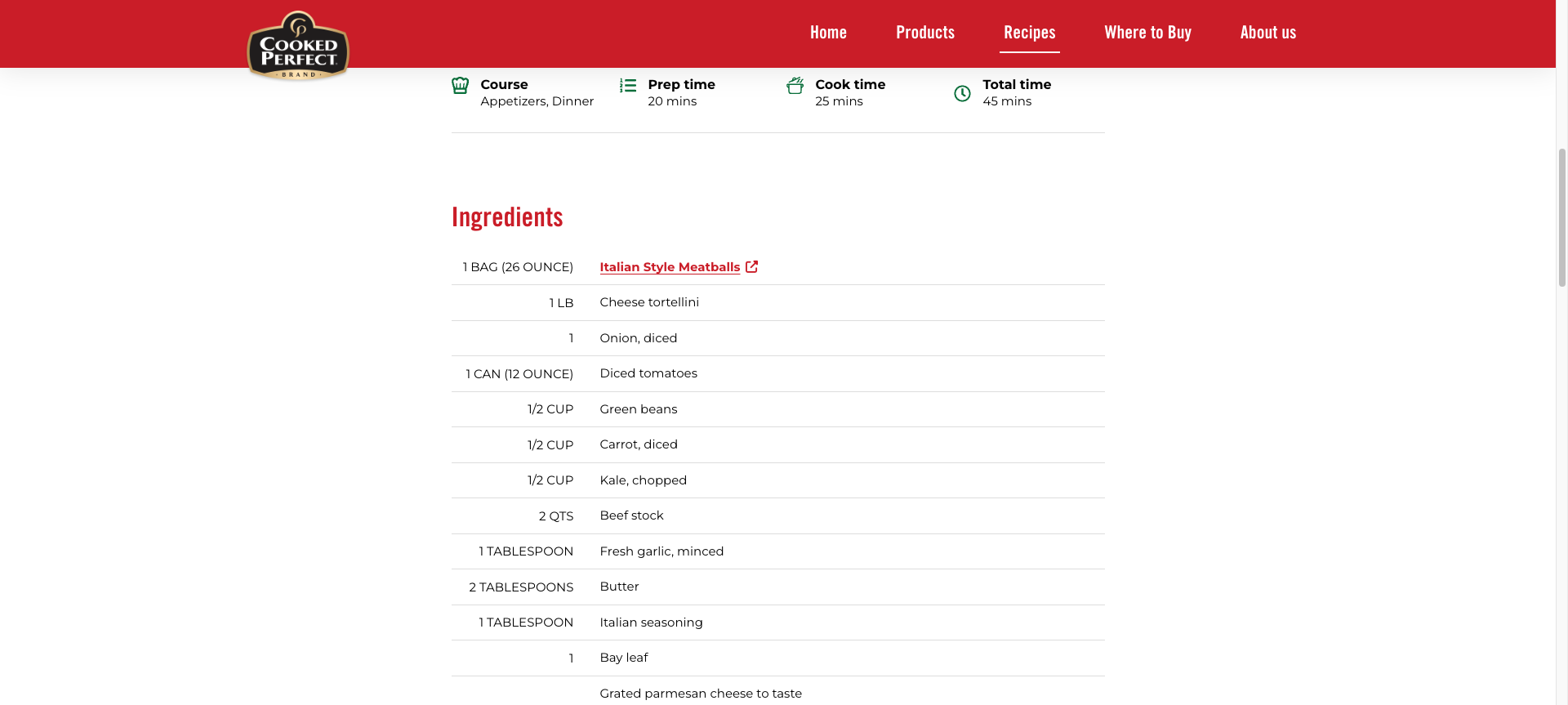Open the Home menu item
Image resolution: width=1568 pixels, height=705 pixels.
[828, 33]
